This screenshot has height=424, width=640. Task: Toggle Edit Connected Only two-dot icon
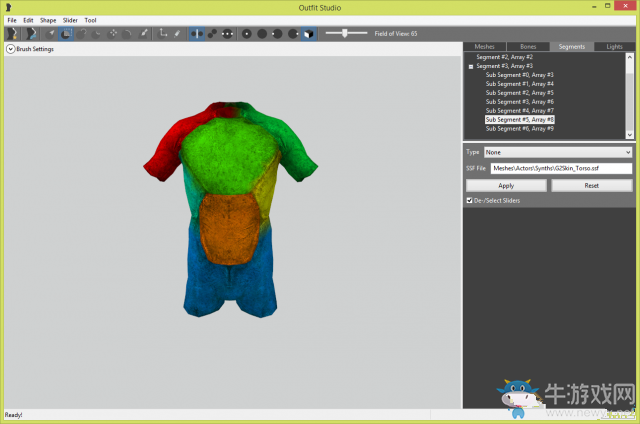(212, 34)
